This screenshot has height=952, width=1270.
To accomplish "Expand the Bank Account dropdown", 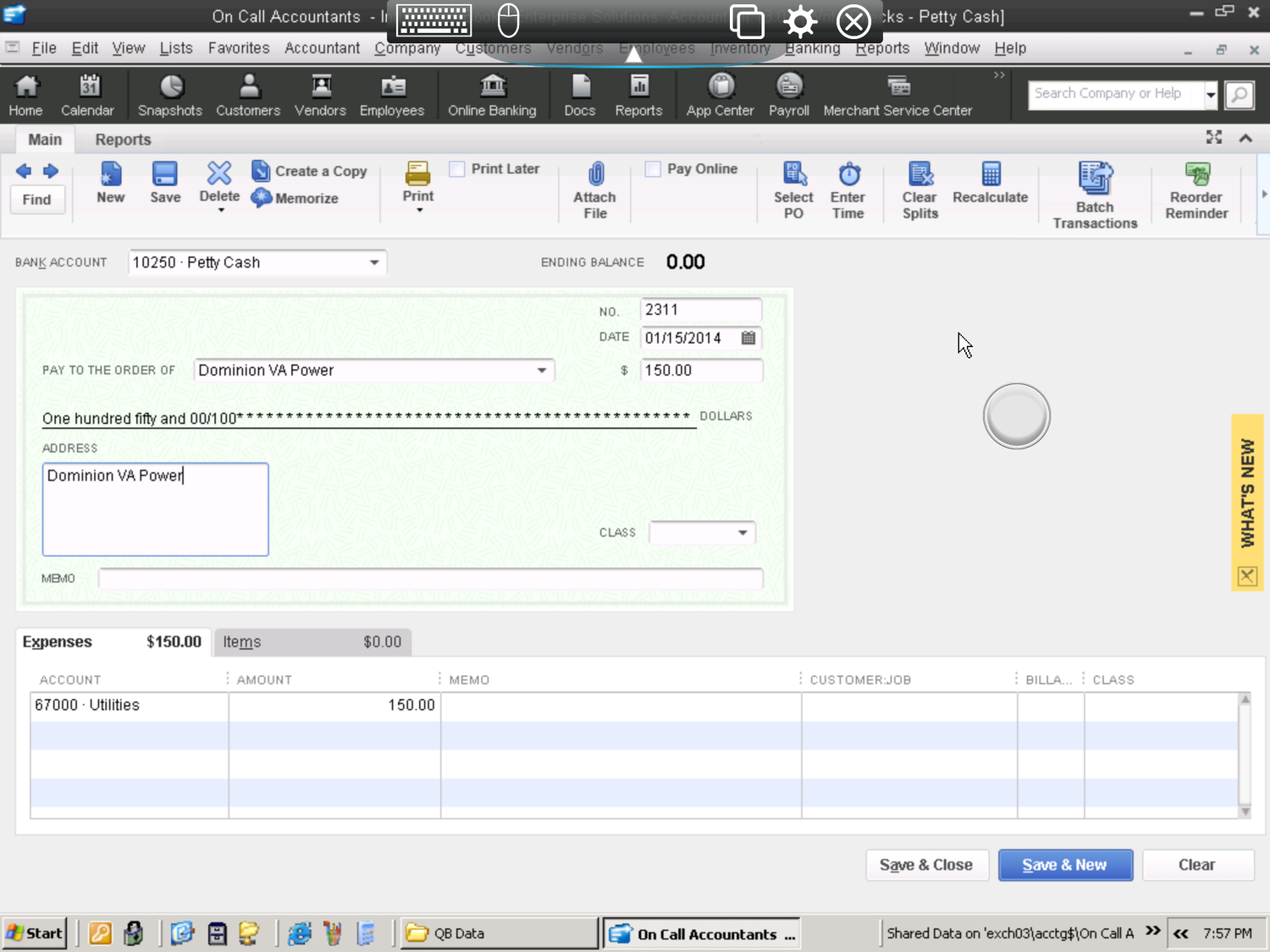I will 374,262.
